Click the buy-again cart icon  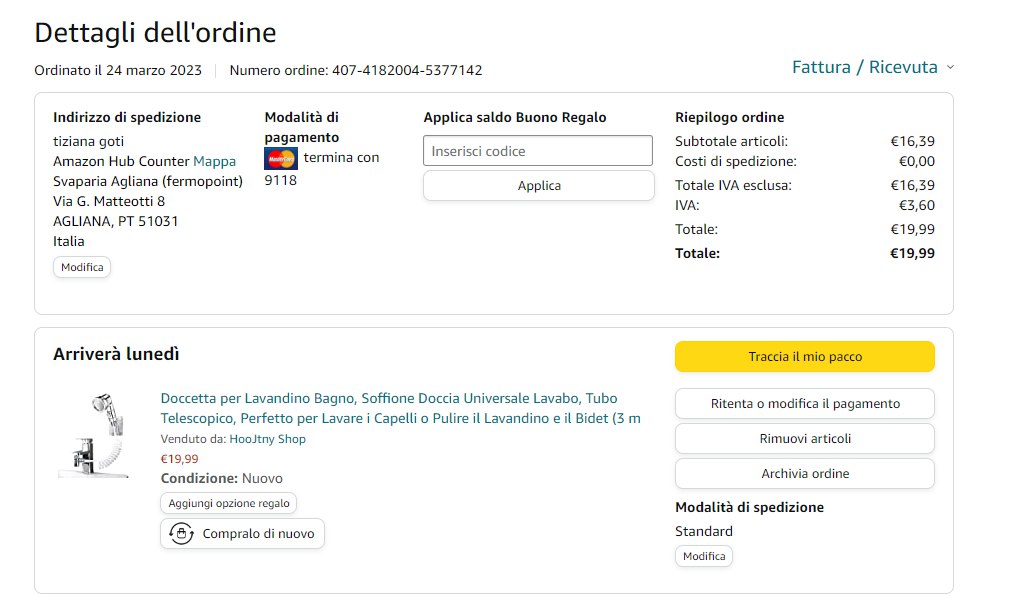coord(181,534)
